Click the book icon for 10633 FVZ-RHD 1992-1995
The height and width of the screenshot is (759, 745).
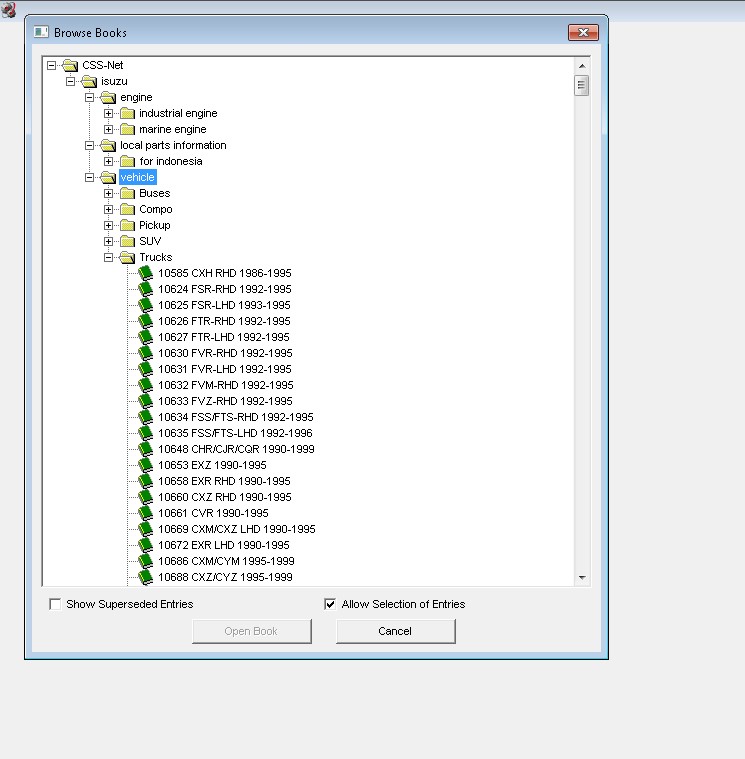tap(145, 401)
